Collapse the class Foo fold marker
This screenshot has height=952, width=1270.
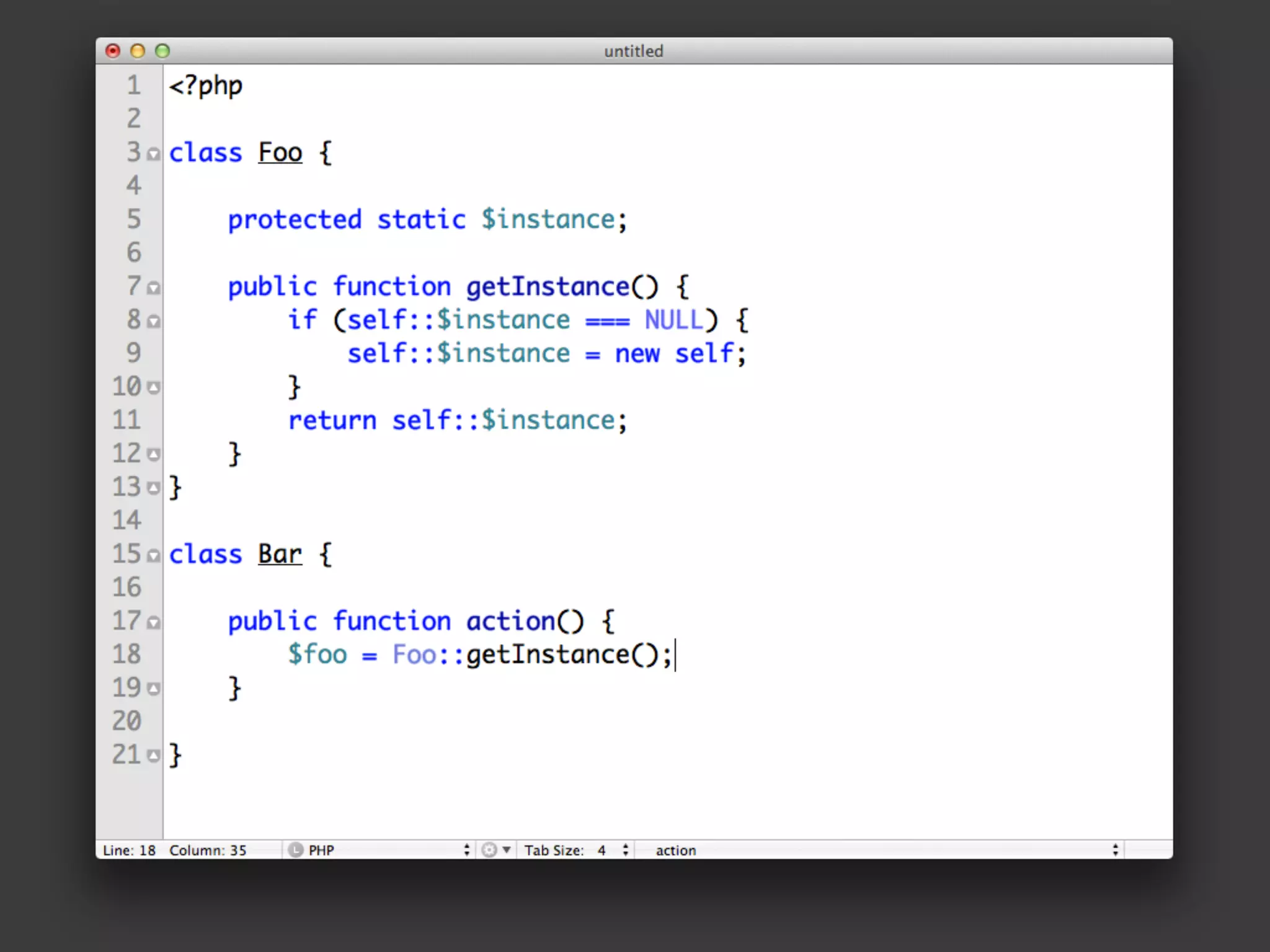[154, 154]
